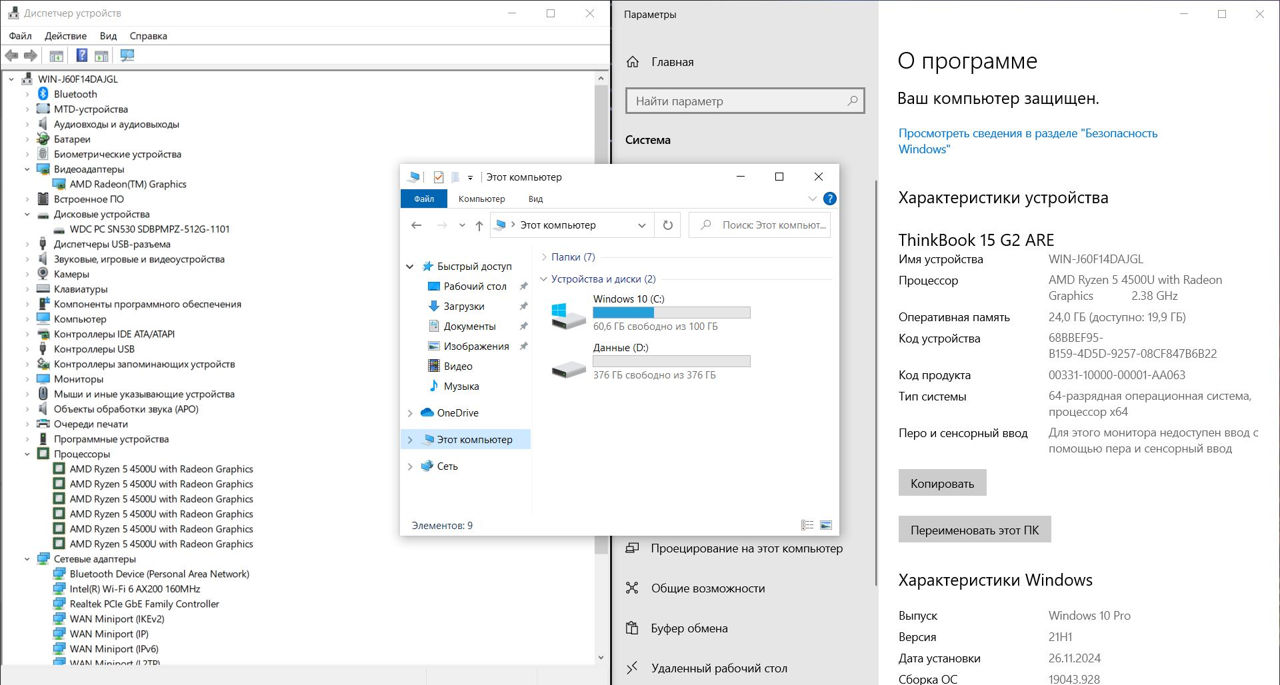This screenshot has height=685, width=1280.
Task: Click the Explorer help question mark icon
Action: [x=829, y=199]
